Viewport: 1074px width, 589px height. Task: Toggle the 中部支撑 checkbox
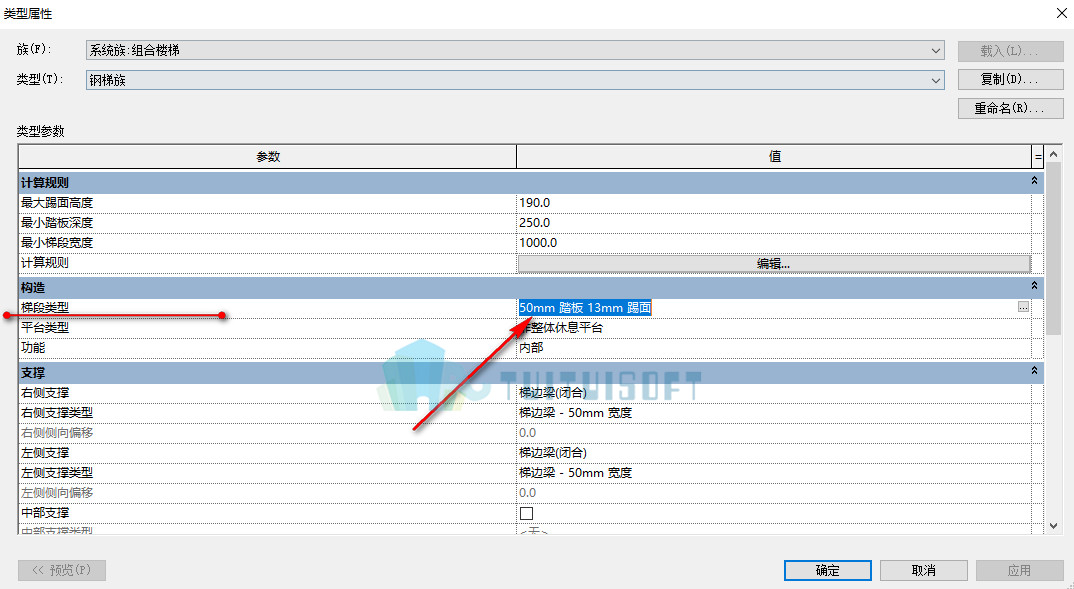tap(526, 513)
